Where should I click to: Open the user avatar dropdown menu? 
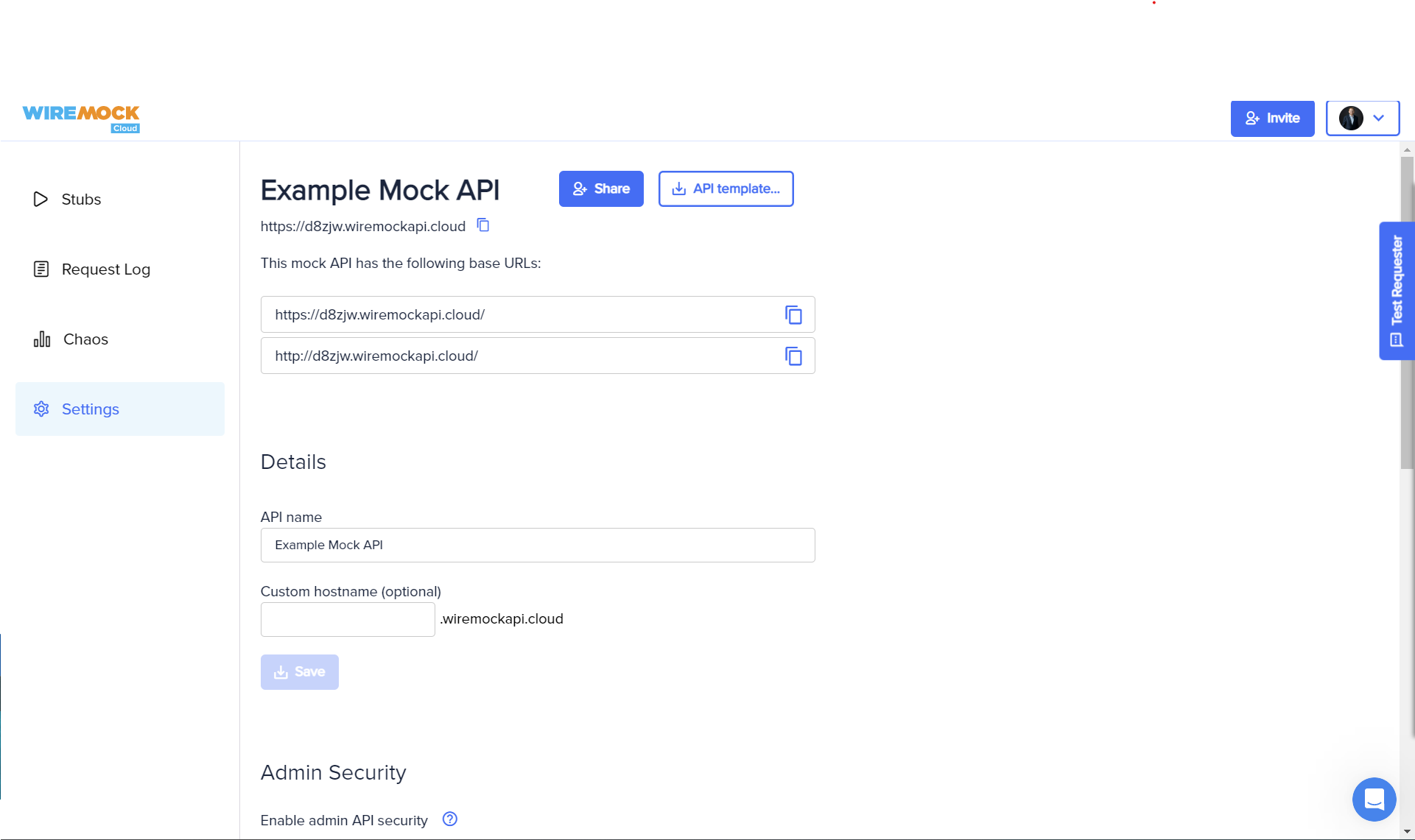1363,118
